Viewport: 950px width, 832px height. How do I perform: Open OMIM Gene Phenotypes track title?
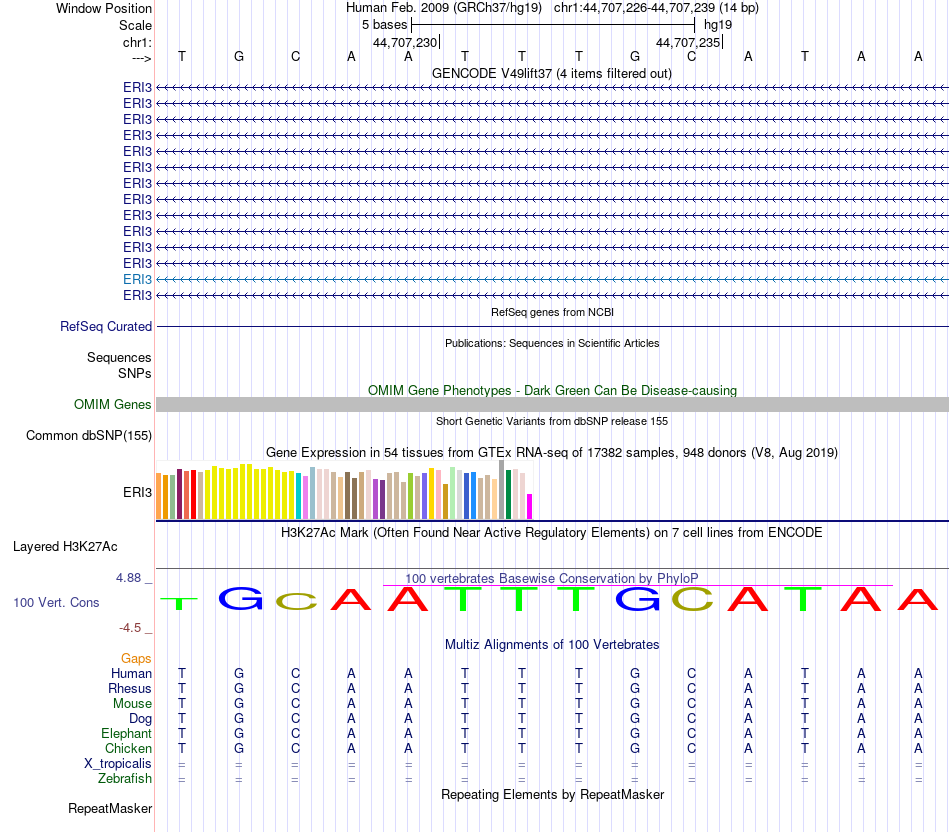pyautogui.click(x=552, y=390)
